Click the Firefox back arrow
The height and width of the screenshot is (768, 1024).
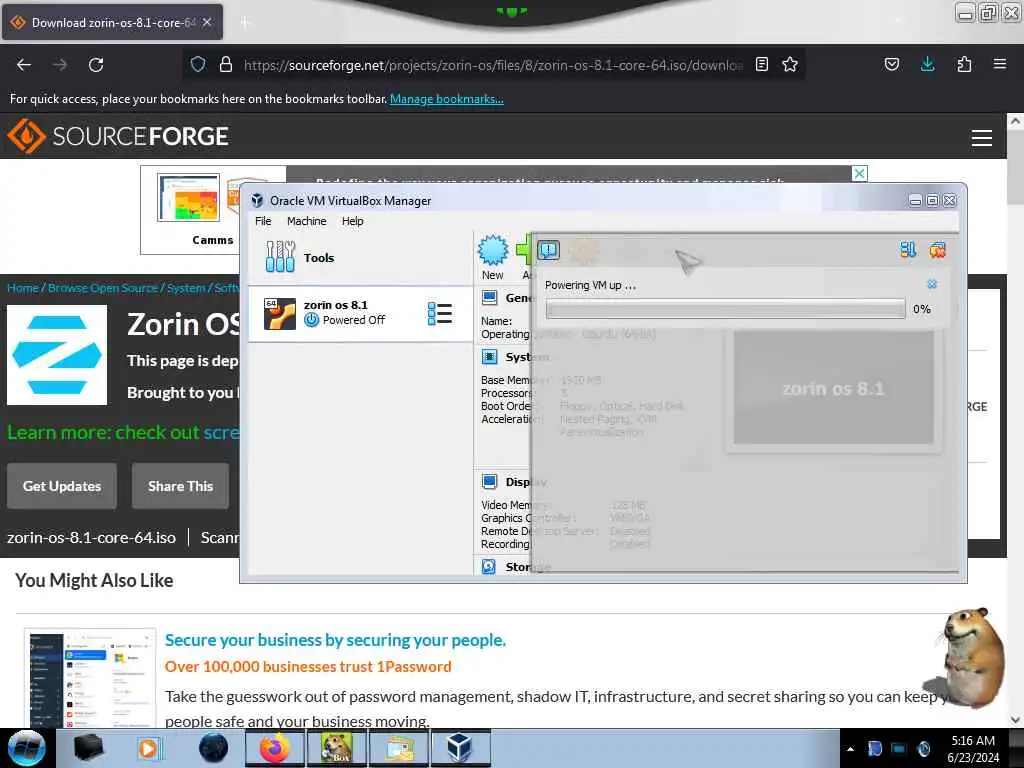(x=24, y=65)
